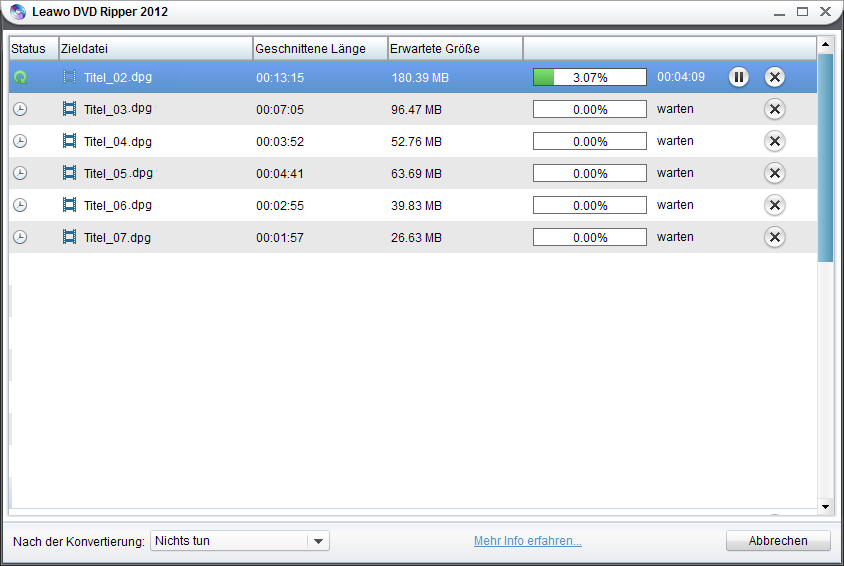Click the waiting clock icon for Titel_07.dpg

[20, 237]
